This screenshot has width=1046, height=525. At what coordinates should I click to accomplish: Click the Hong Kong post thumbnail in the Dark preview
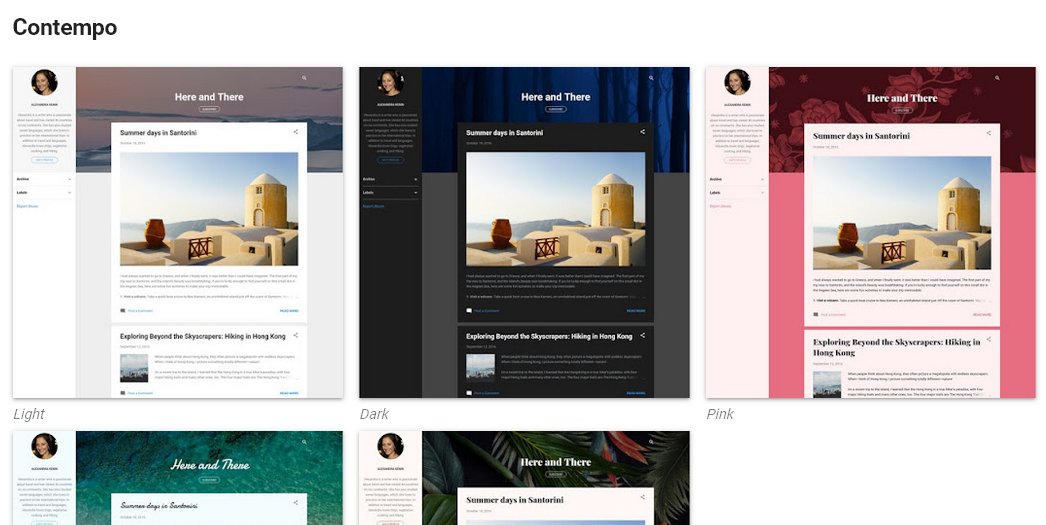[x=480, y=367]
